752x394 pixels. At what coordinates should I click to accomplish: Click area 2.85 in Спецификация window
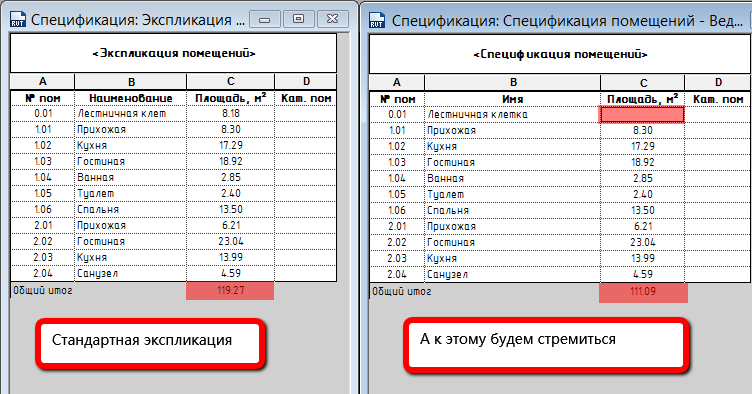pyautogui.click(x=643, y=178)
